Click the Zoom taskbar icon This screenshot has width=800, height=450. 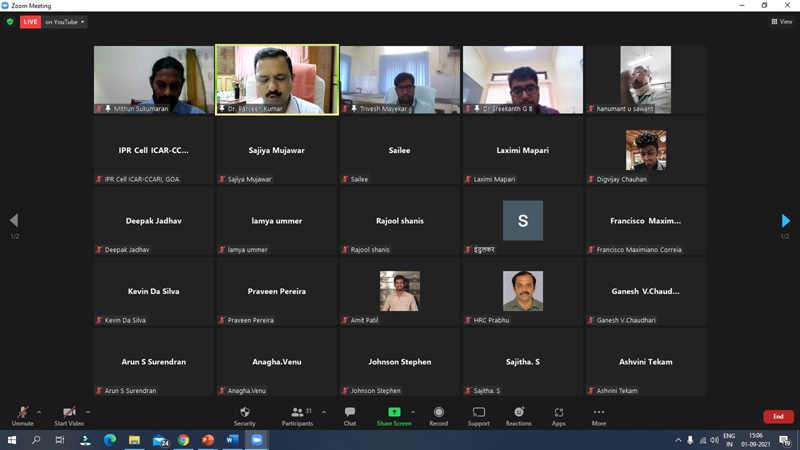[257, 440]
